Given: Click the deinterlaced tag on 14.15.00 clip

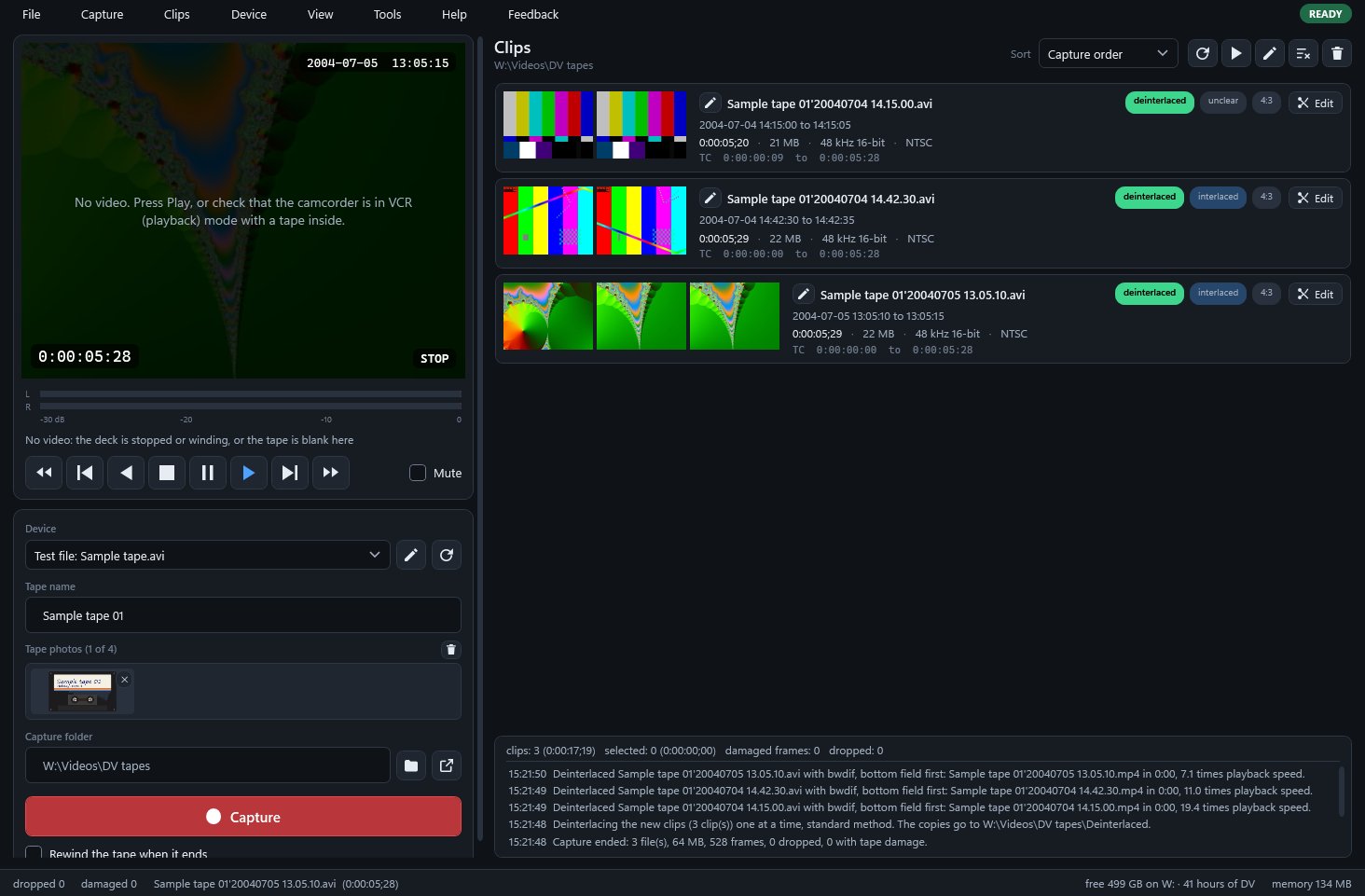Looking at the screenshot, I should [1160, 102].
